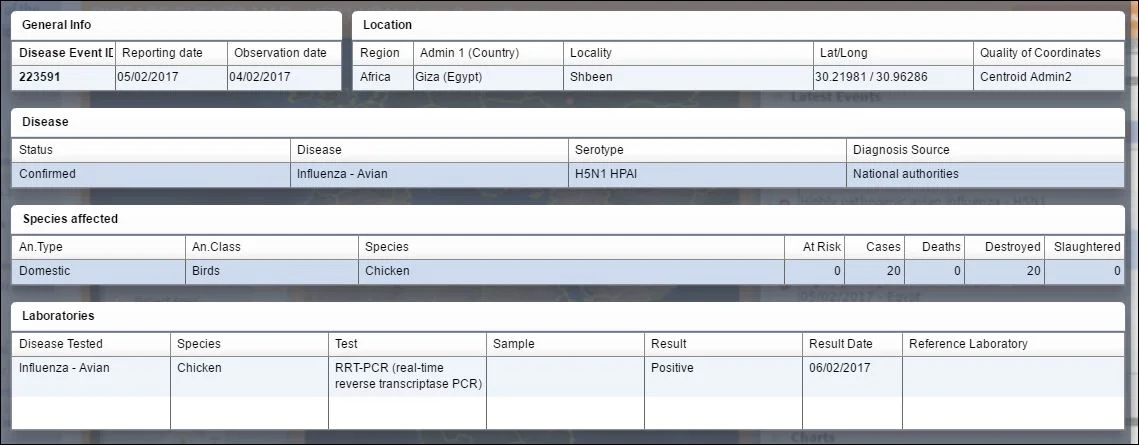Select the National authorities diagnosis source
The width and height of the screenshot is (1139, 445).
point(985,174)
